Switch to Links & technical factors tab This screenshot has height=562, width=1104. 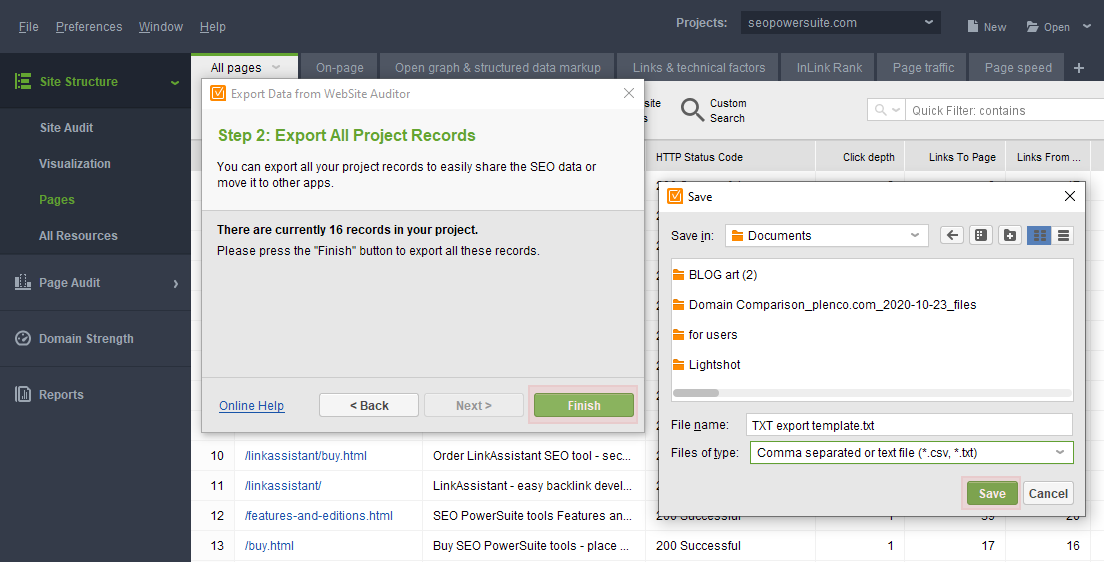click(698, 68)
